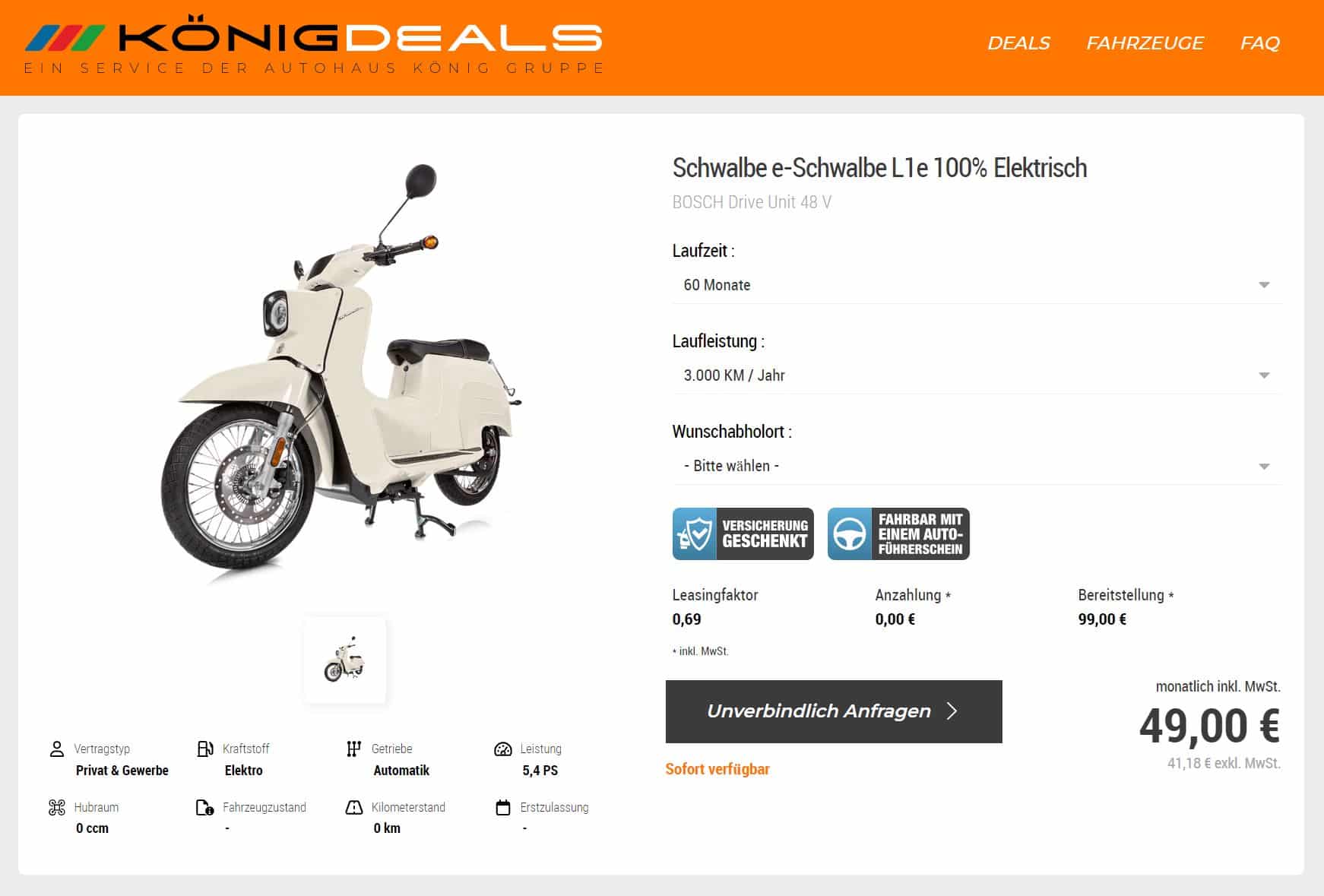This screenshot has width=1324, height=896.
Task: Click the Kilometerstand road icon
Action: tap(354, 807)
